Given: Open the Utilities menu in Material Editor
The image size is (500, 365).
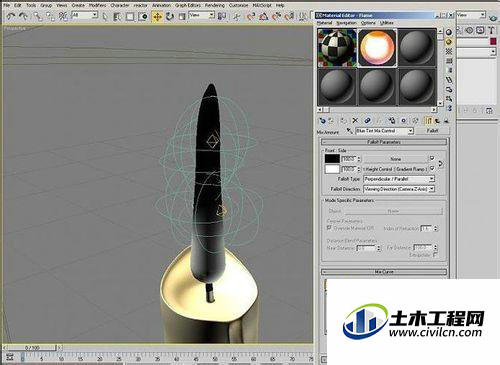Looking at the screenshot, I should click(387, 23).
